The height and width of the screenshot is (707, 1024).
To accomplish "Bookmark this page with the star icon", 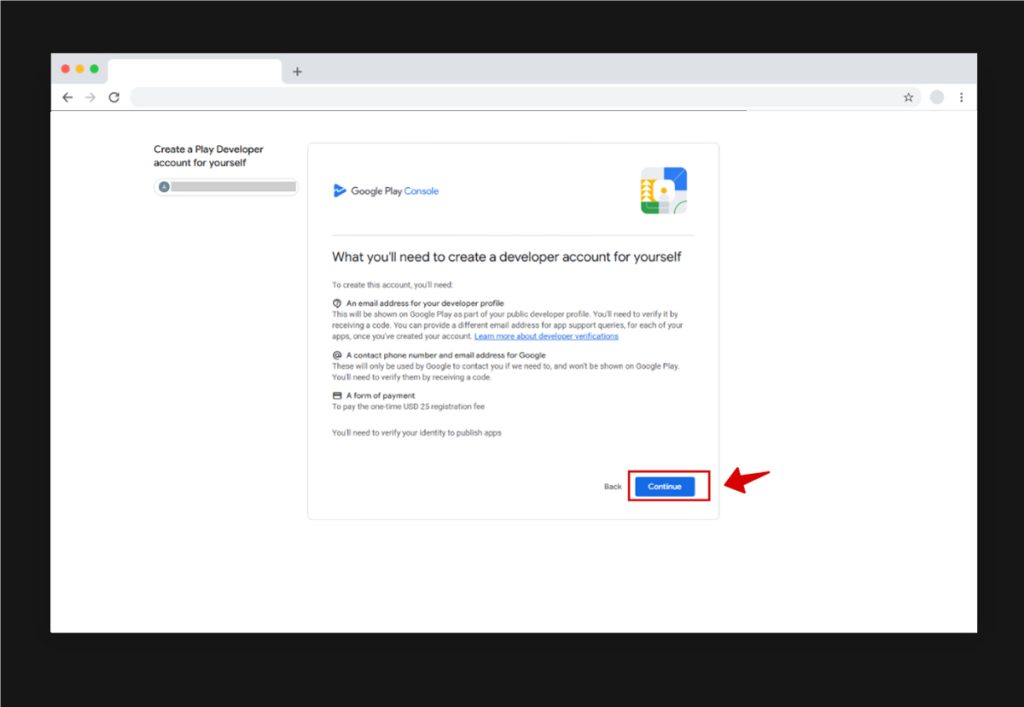I will pyautogui.click(x=908, y=97).
